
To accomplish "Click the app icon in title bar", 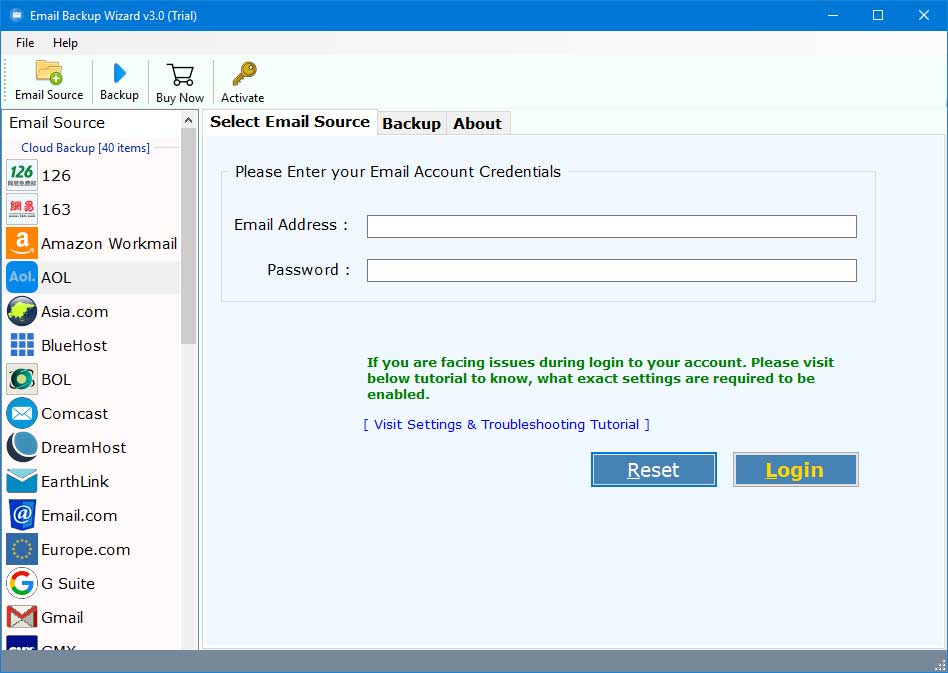I will click(x=17, y=15).
